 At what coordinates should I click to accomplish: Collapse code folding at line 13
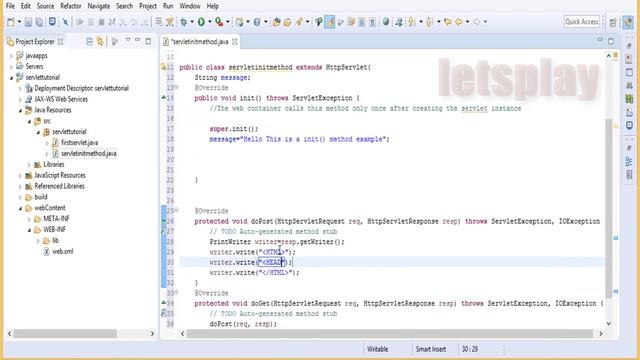click(177, 87)
